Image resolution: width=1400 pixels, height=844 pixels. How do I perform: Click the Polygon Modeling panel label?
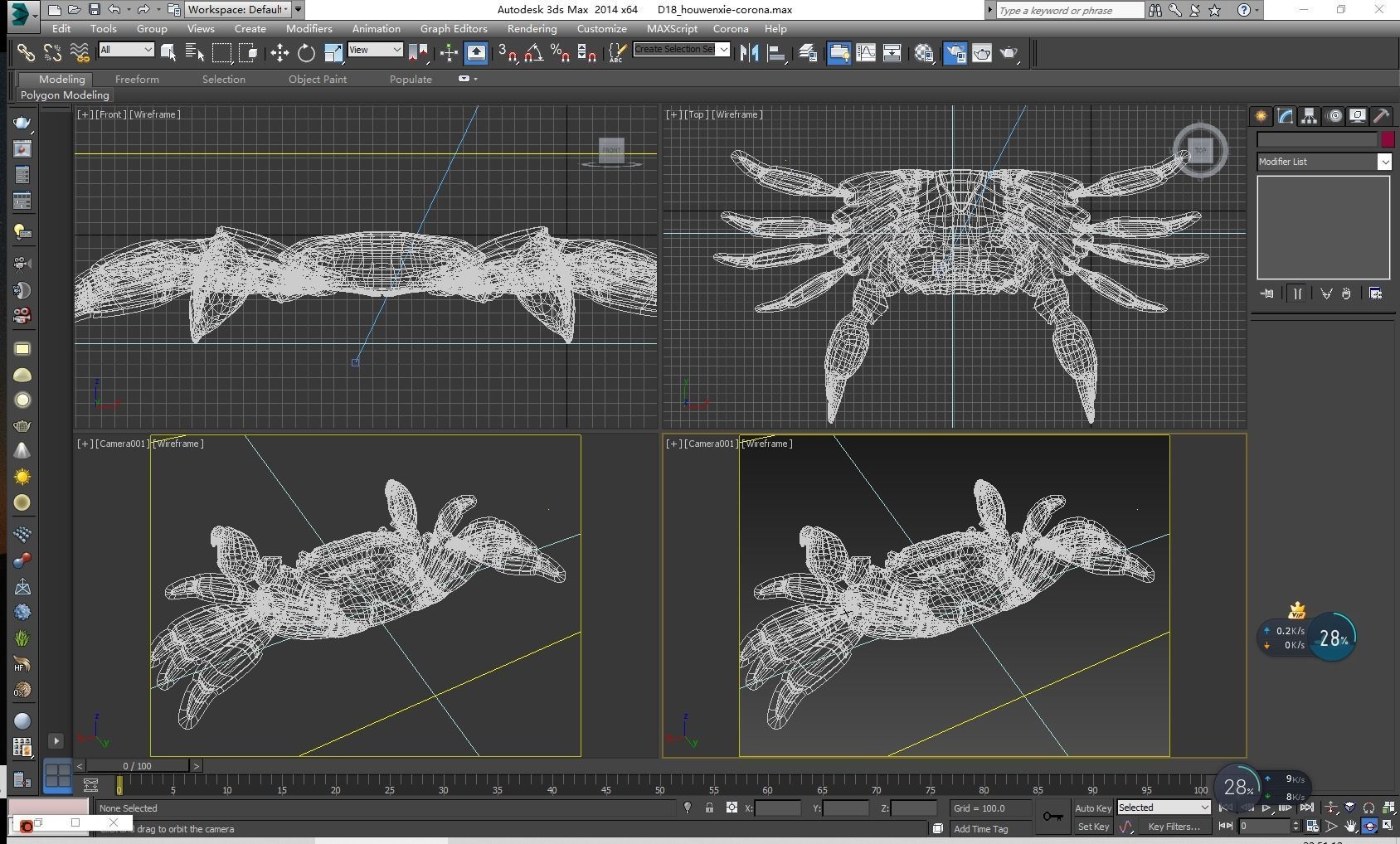click(x=65, y=95)
